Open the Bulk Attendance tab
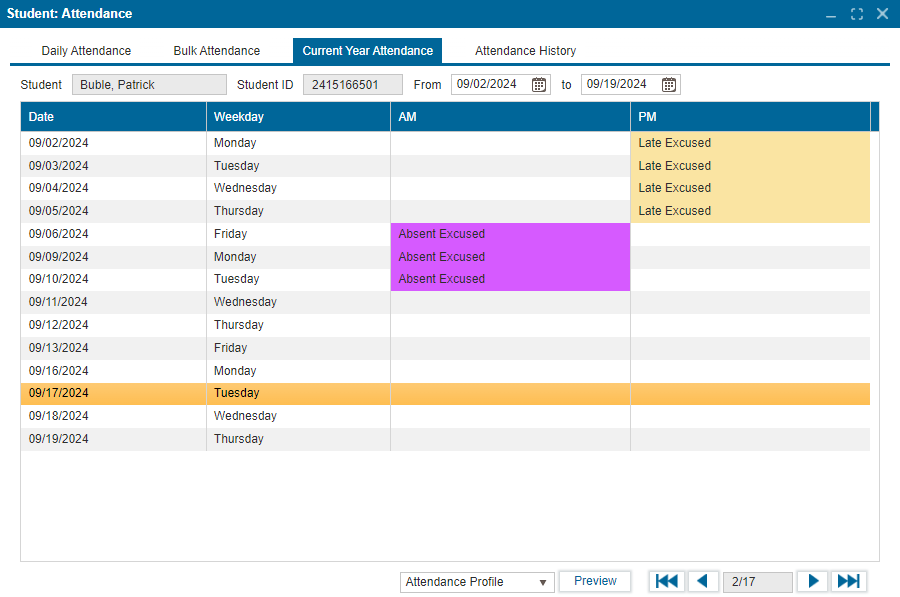Image resolution: width=900 pixels, height=597 pixels. [216, 51]
